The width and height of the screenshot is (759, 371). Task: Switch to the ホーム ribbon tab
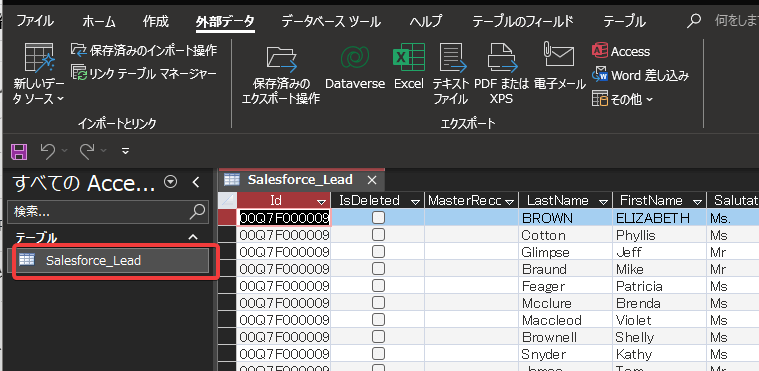[99, 21]
